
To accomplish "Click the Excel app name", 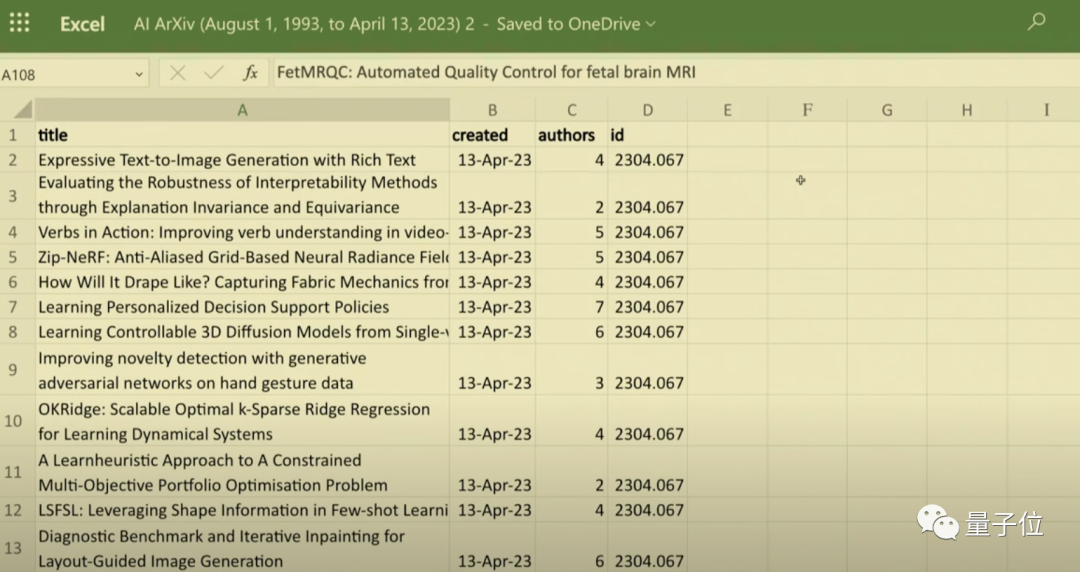I will pos(82,24).
